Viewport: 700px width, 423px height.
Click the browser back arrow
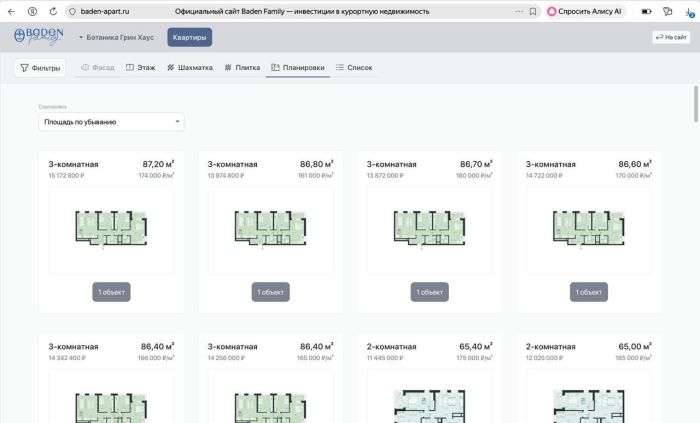[13, 11]
